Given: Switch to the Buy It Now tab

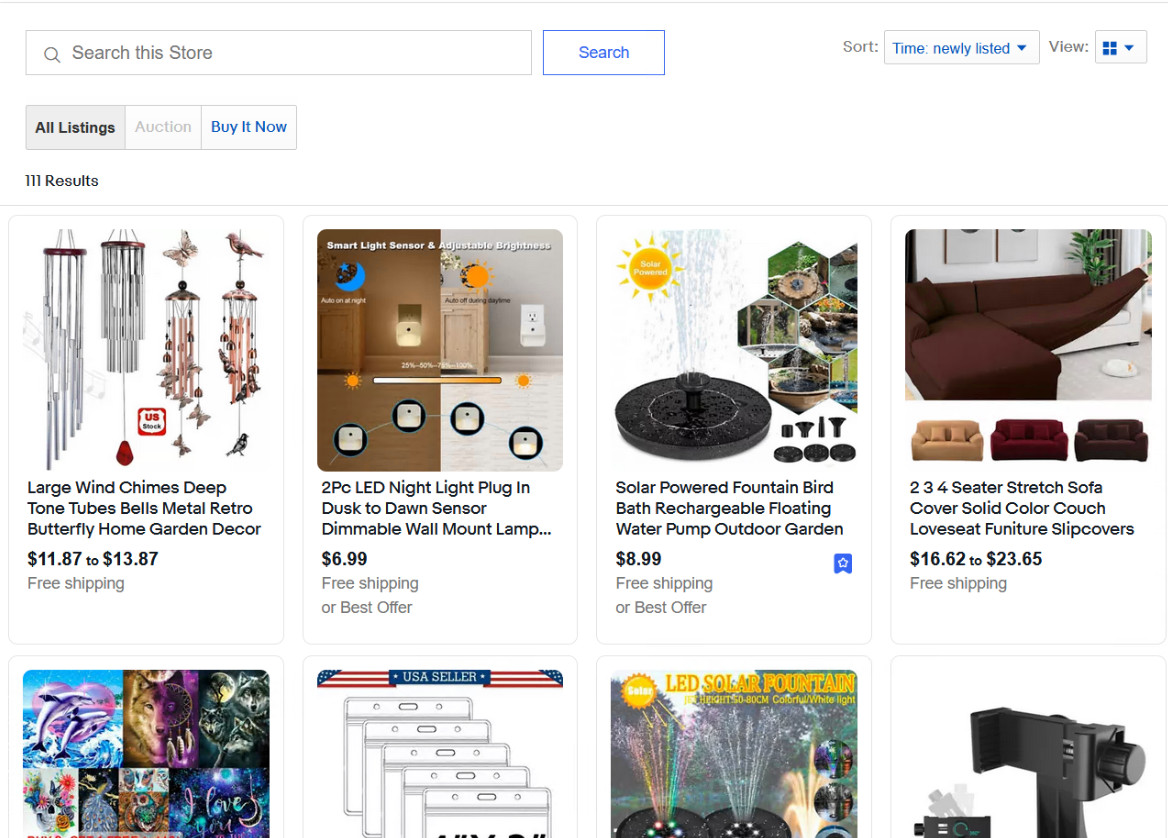Looking at the screenshot, I should click(x=249, y=127).
